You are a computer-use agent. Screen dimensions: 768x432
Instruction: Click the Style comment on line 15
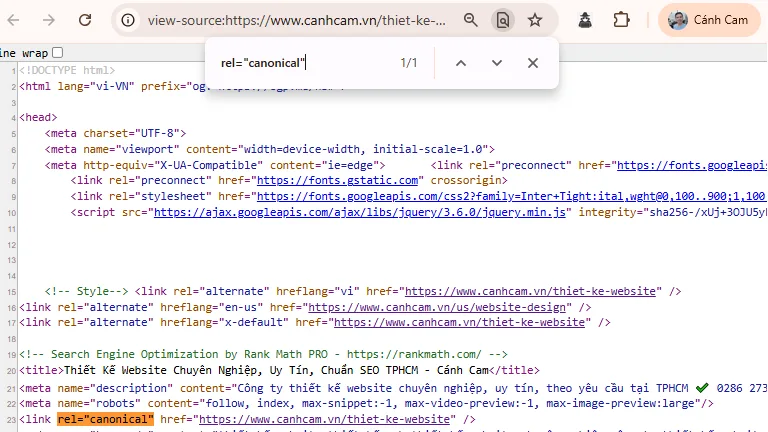click(86, 291)
